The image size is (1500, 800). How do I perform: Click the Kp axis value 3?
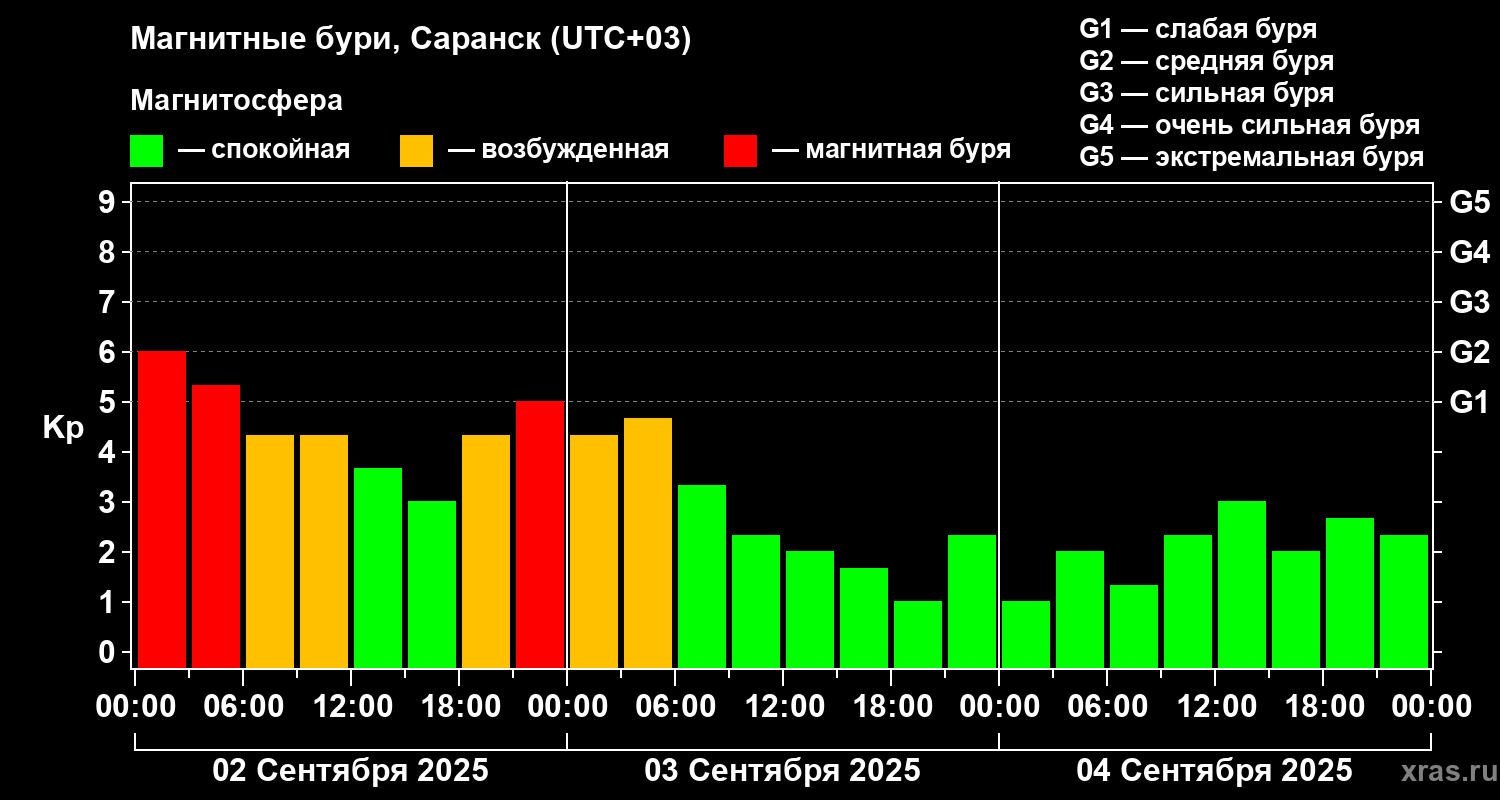click(109, 502)
